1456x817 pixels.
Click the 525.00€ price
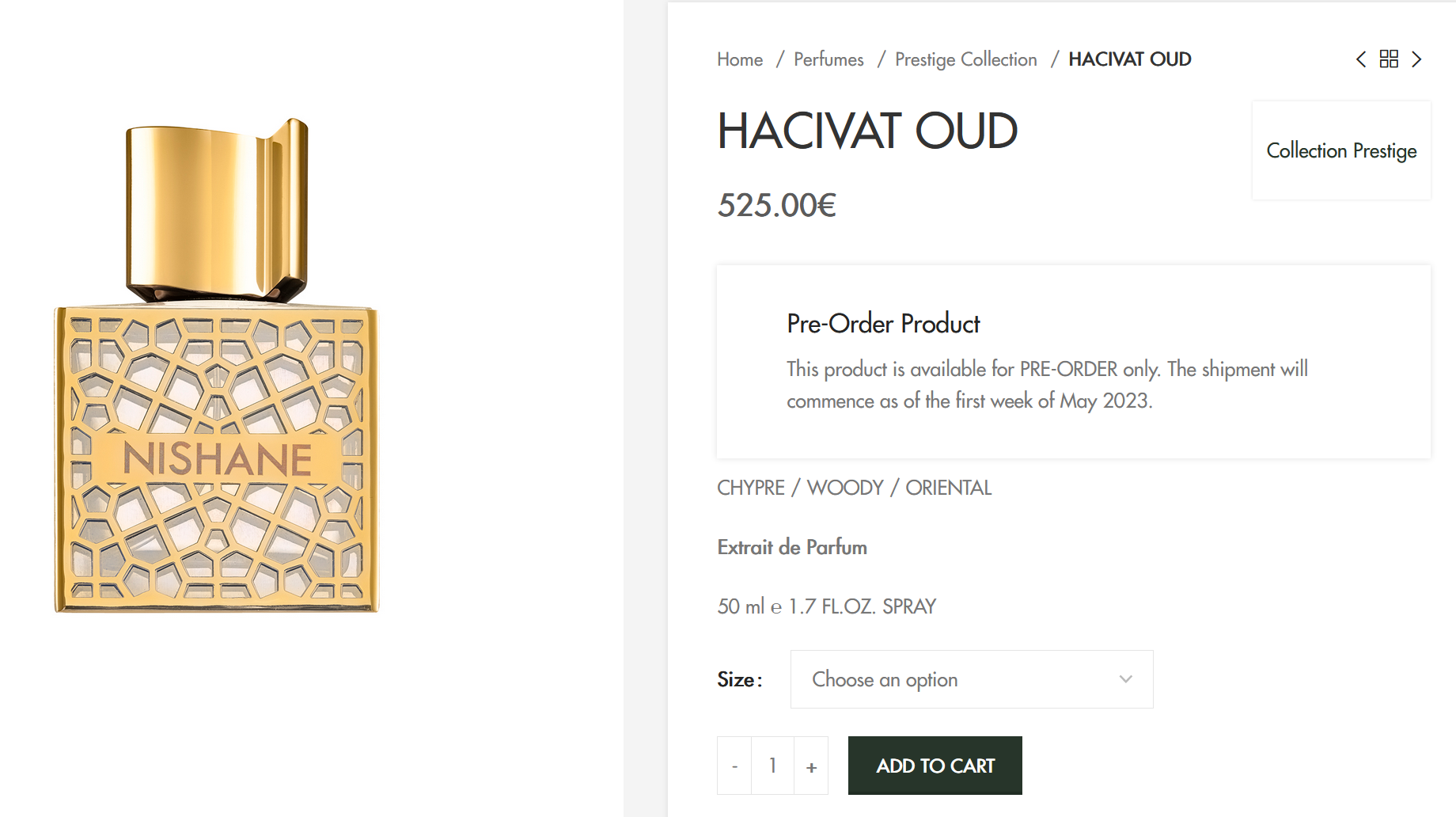pyautogui.click(x=776, y=205)
